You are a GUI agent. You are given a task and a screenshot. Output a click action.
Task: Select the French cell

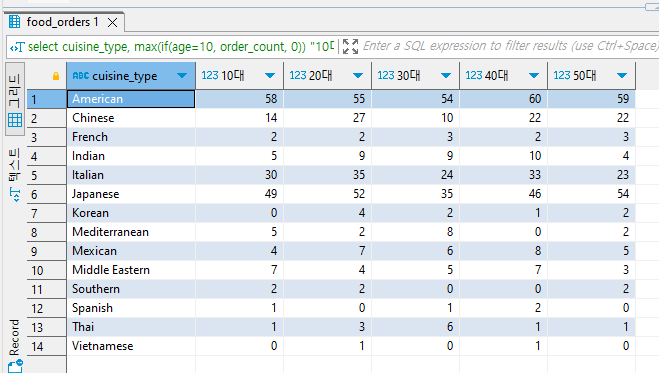click(x=131, y=137)
